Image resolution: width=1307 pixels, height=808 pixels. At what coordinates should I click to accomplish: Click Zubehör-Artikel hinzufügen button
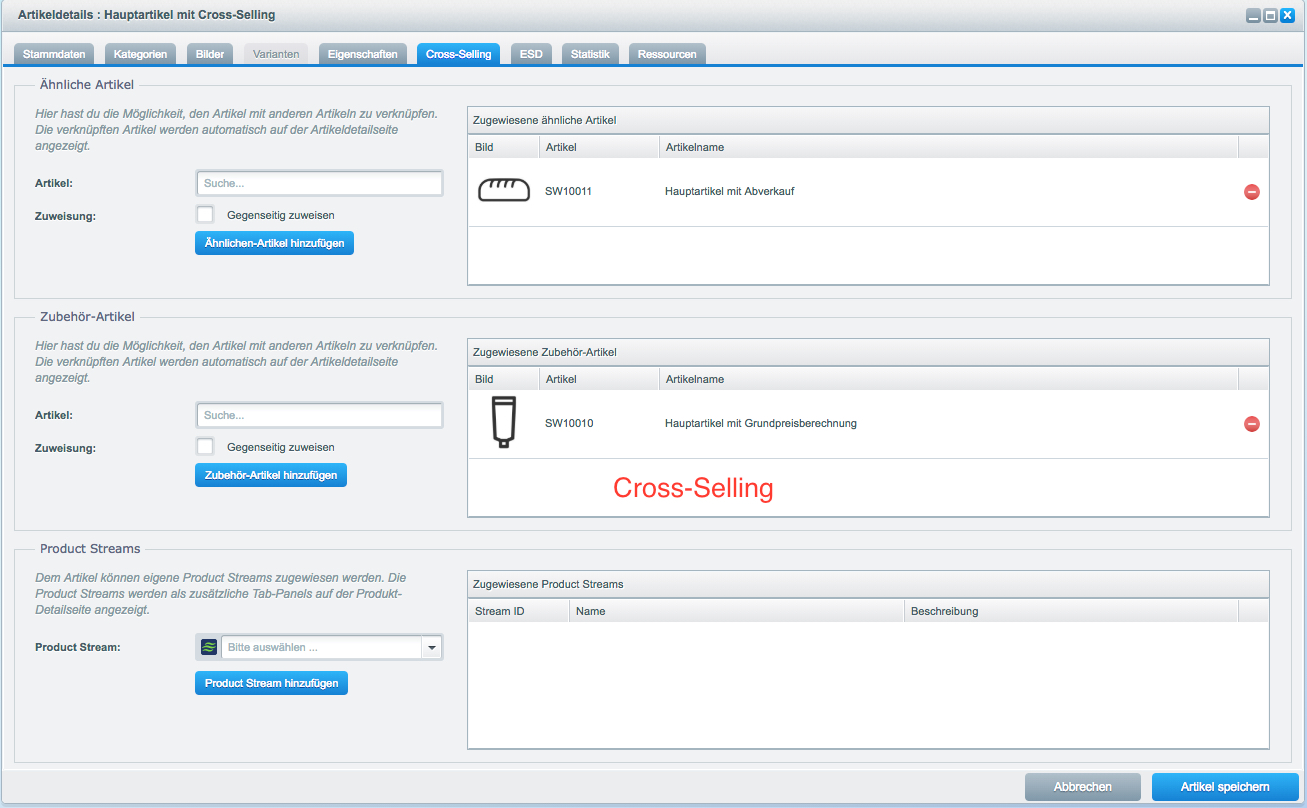(x=271, y=475)
